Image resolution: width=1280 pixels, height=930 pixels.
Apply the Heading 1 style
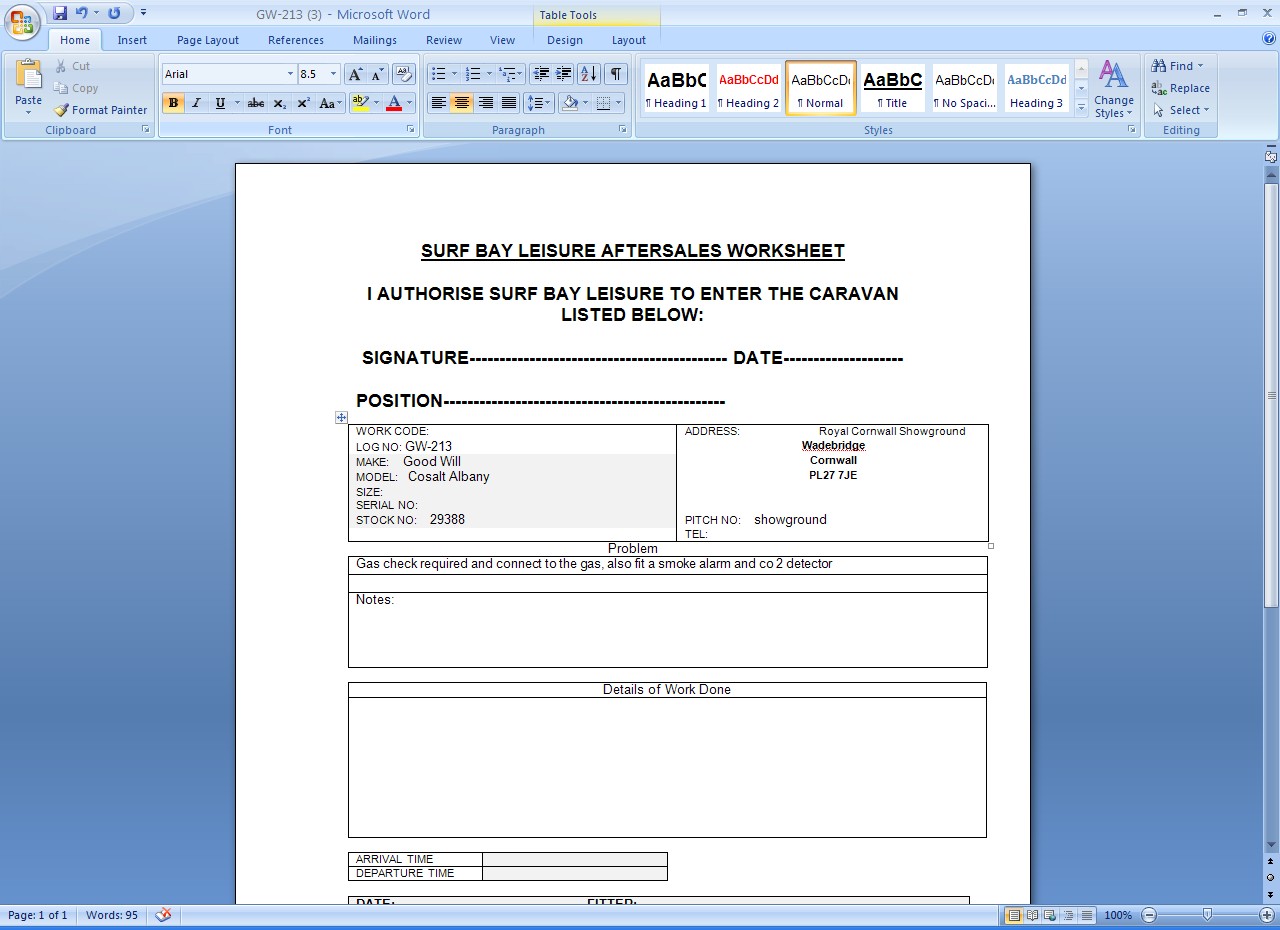676,88
